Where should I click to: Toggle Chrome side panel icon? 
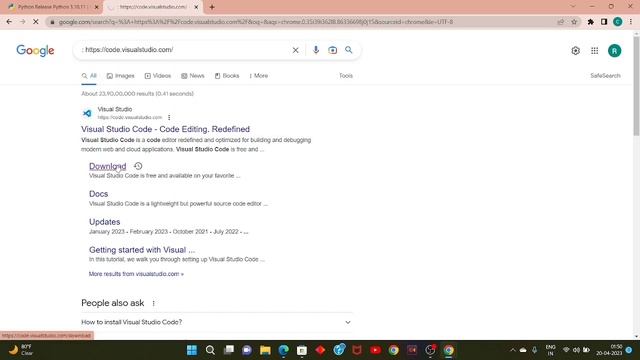pyautogui.click(x=604, y=22)
